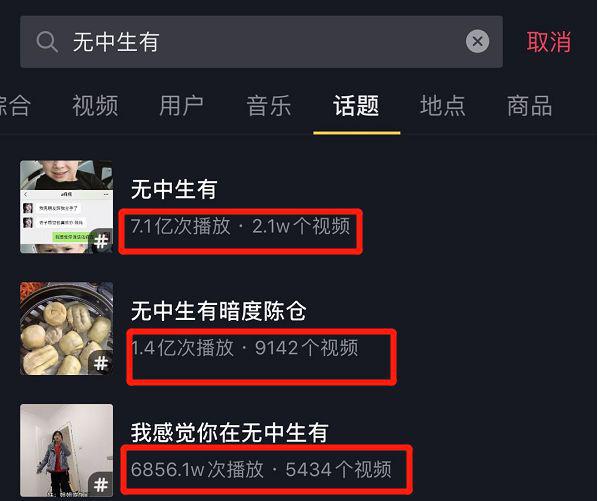Image resolution: width=598 pixels, height=501 pixels.
Task: Open the 音乐 tab
Action: coord(269,106)
